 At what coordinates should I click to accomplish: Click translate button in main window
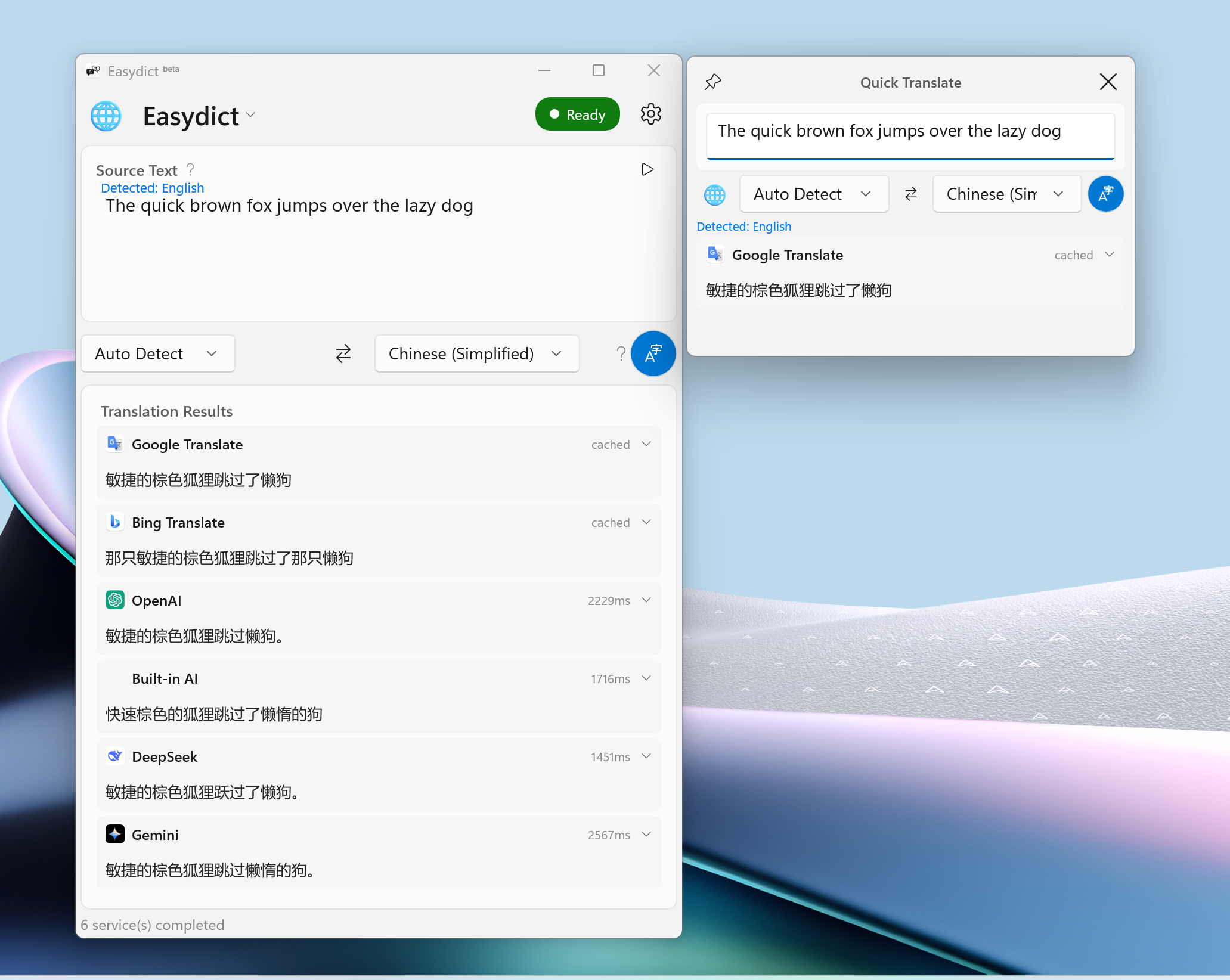[653, 353]
